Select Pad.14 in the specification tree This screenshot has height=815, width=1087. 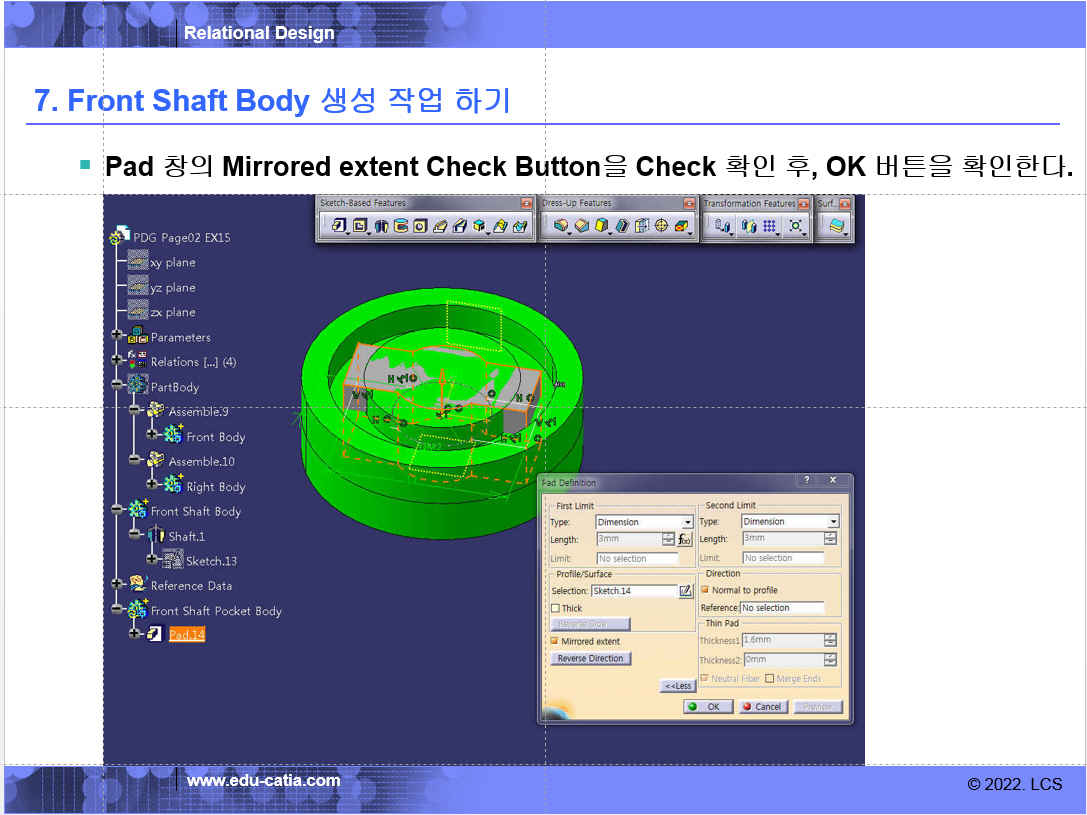tap(186, 635)
